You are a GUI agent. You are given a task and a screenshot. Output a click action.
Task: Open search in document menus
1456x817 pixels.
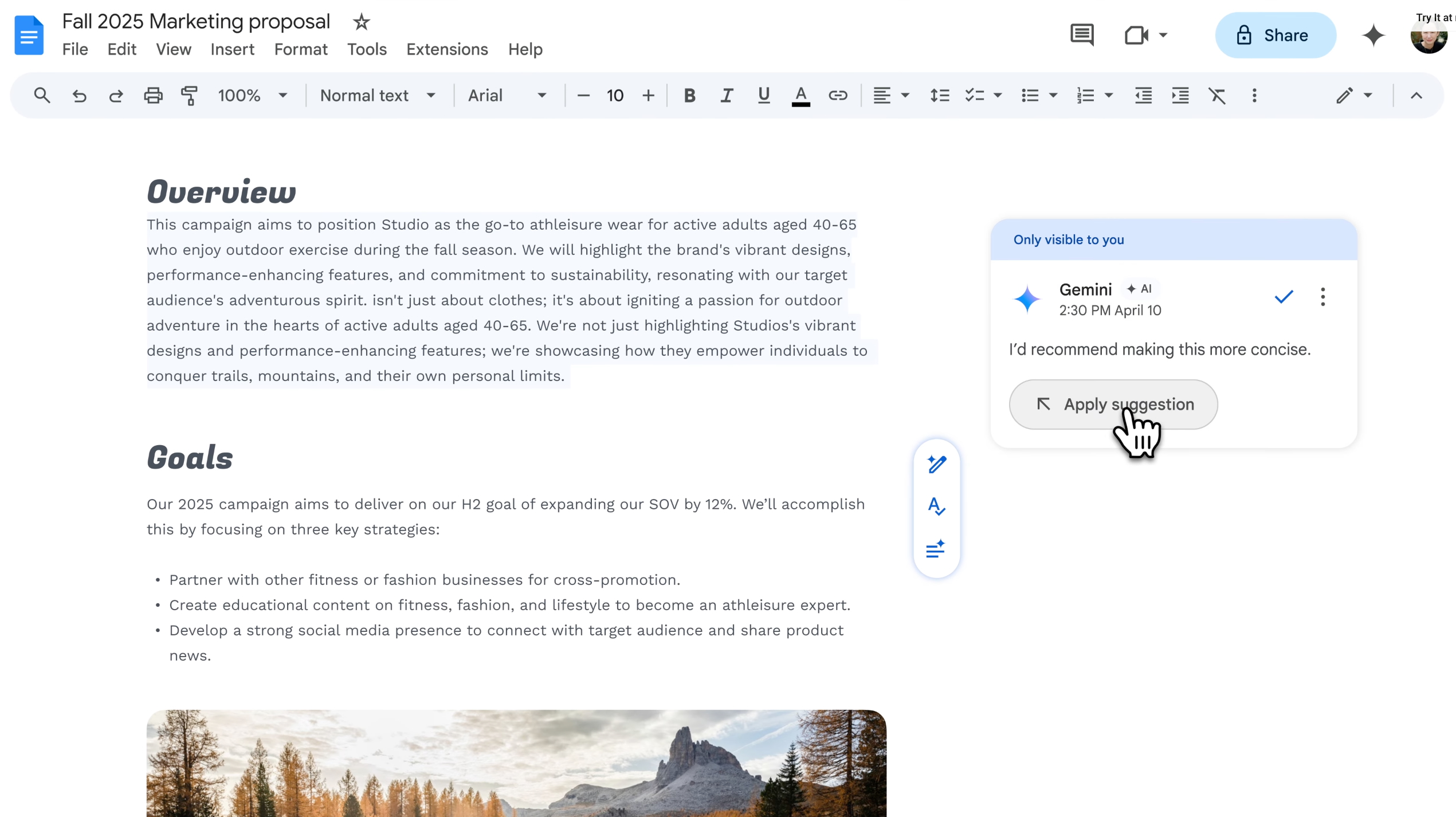pos(42,95)
